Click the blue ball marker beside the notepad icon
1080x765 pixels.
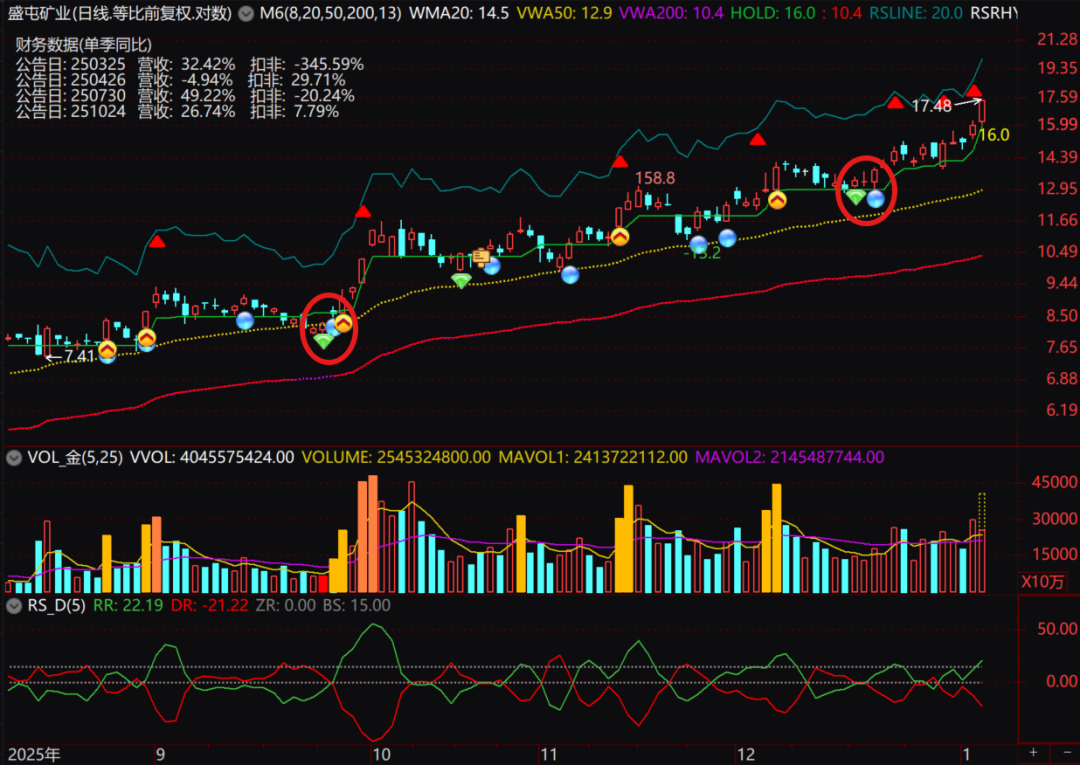[492, 265]
